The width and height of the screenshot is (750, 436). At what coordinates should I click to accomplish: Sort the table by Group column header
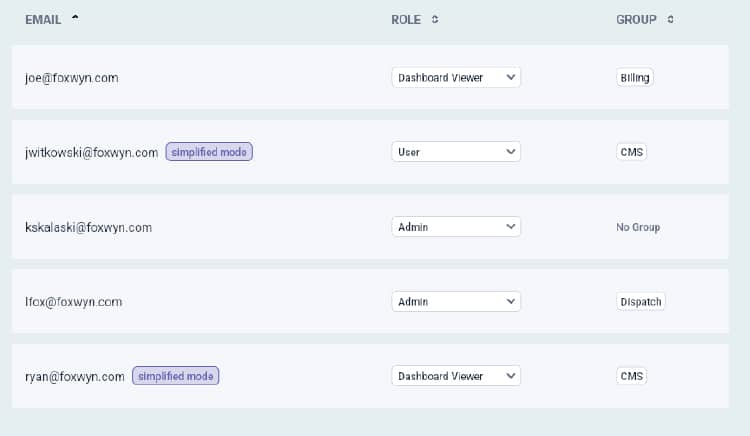point(636,20)
